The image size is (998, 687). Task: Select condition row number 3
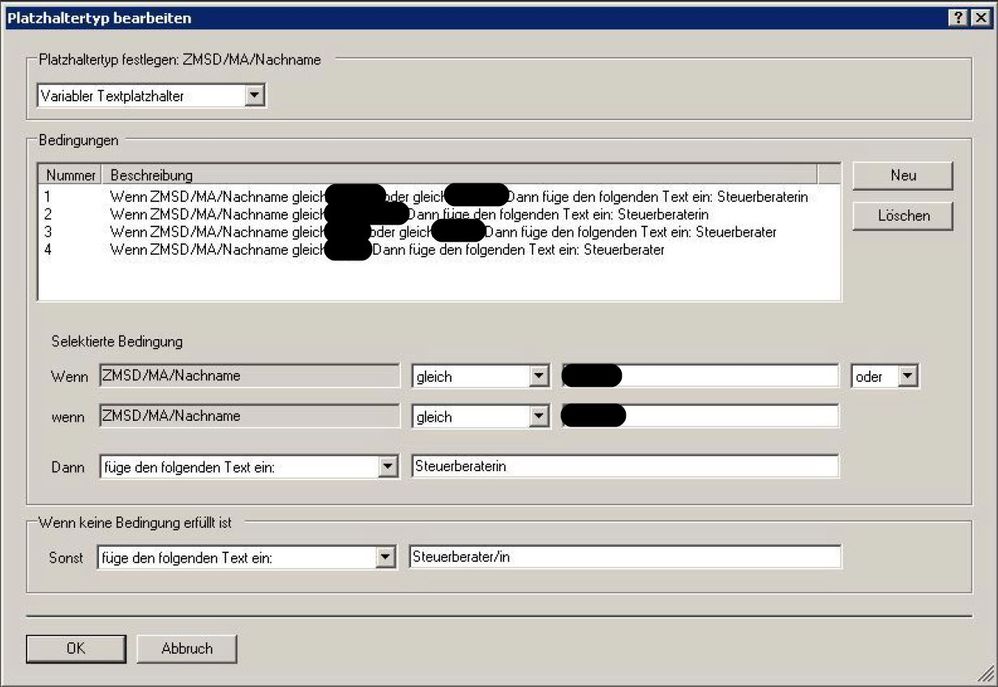coord(439,232)
